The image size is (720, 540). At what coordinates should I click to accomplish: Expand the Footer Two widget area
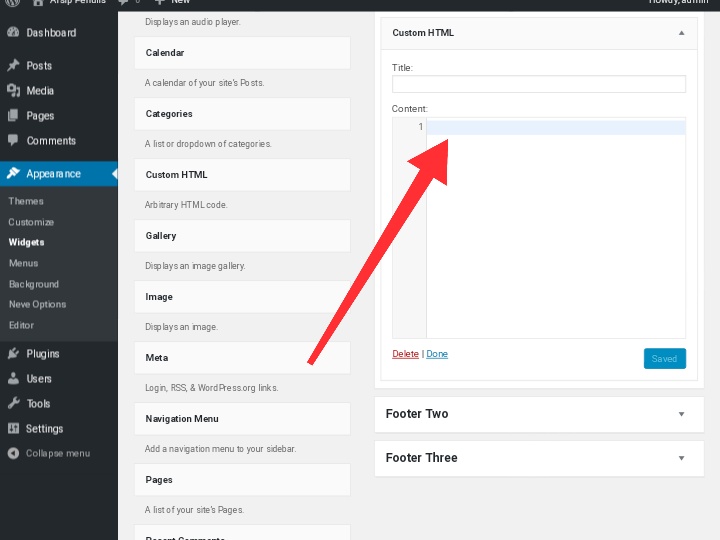tap(681, 414)
